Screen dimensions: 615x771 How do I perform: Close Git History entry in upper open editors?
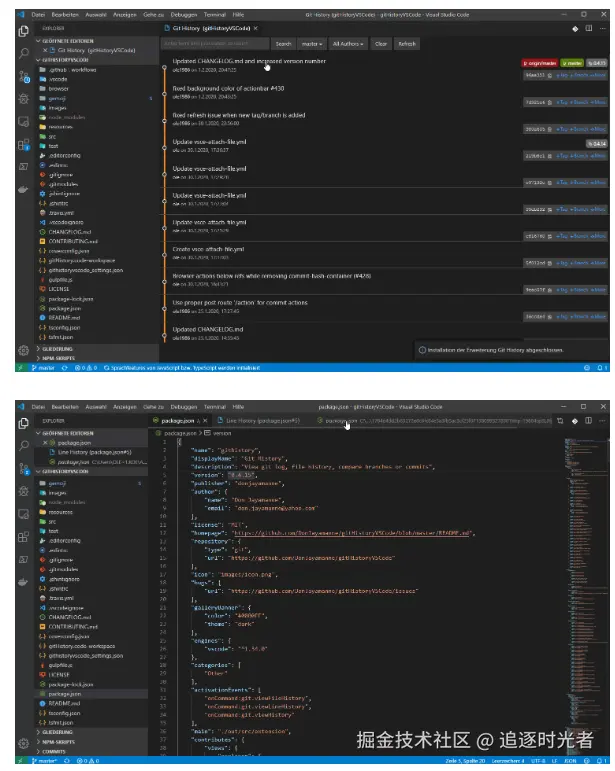pyautogui.click(x=45, y=50)
